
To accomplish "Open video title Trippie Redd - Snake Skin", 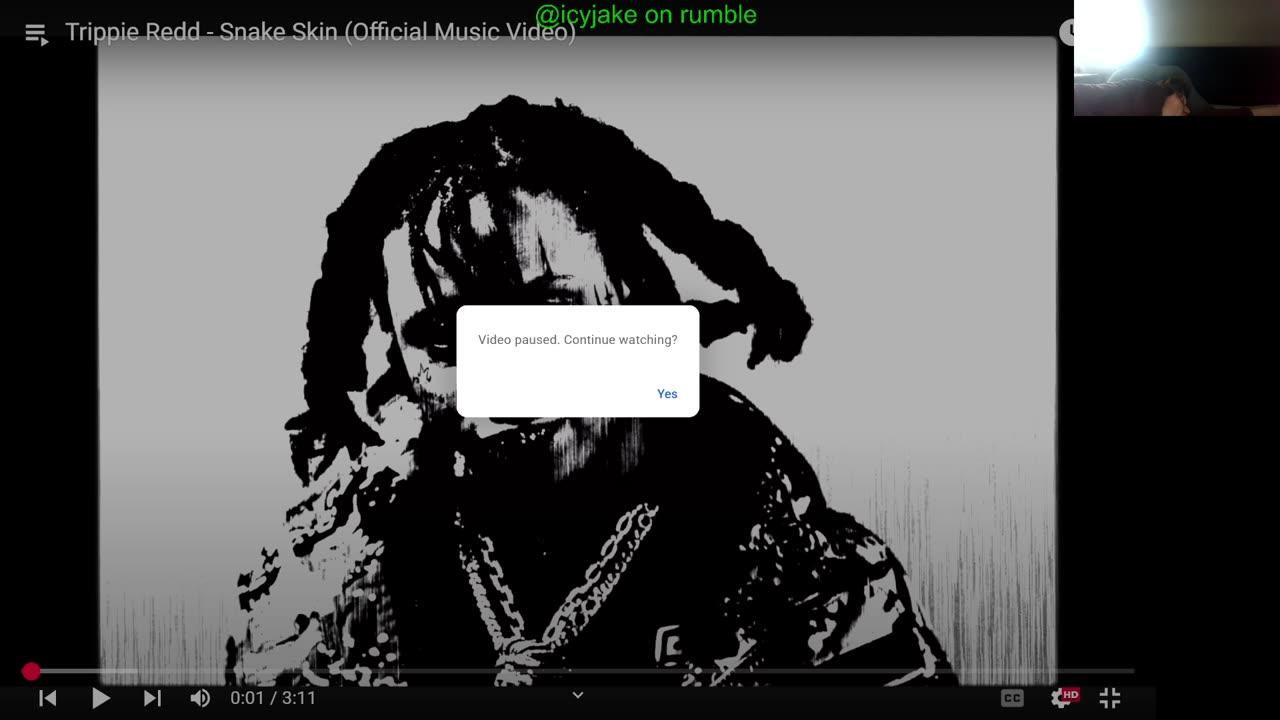I will tap(320, 33).
